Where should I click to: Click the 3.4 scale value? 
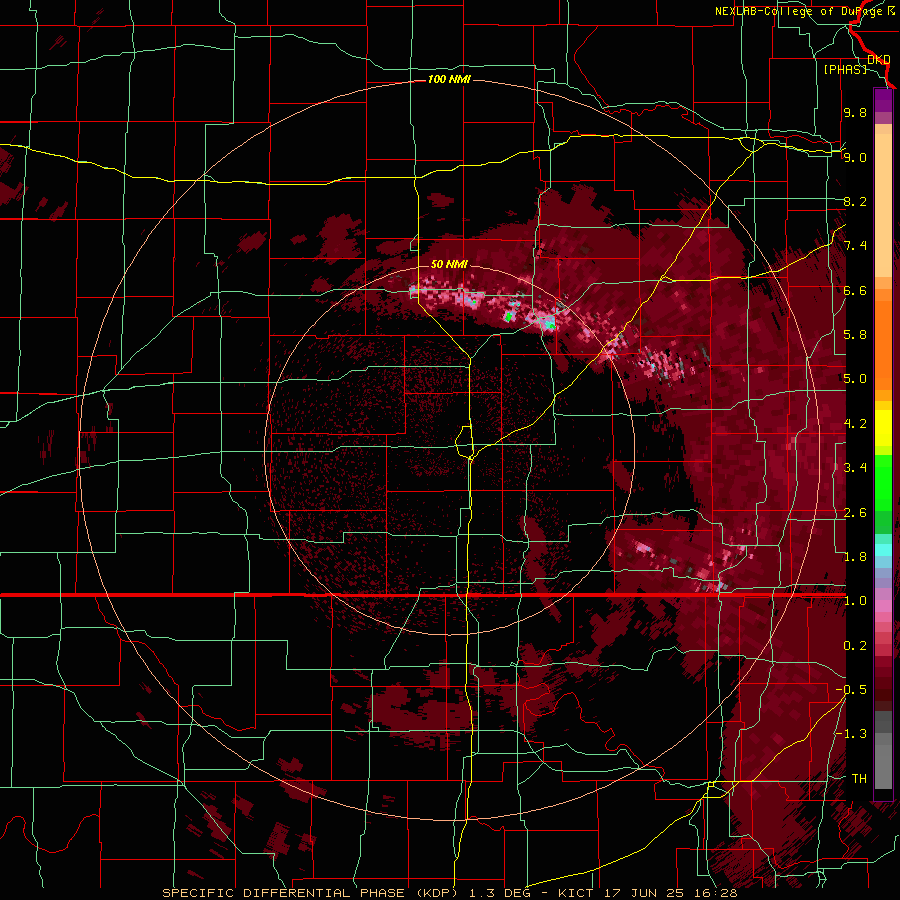point(855,468)
